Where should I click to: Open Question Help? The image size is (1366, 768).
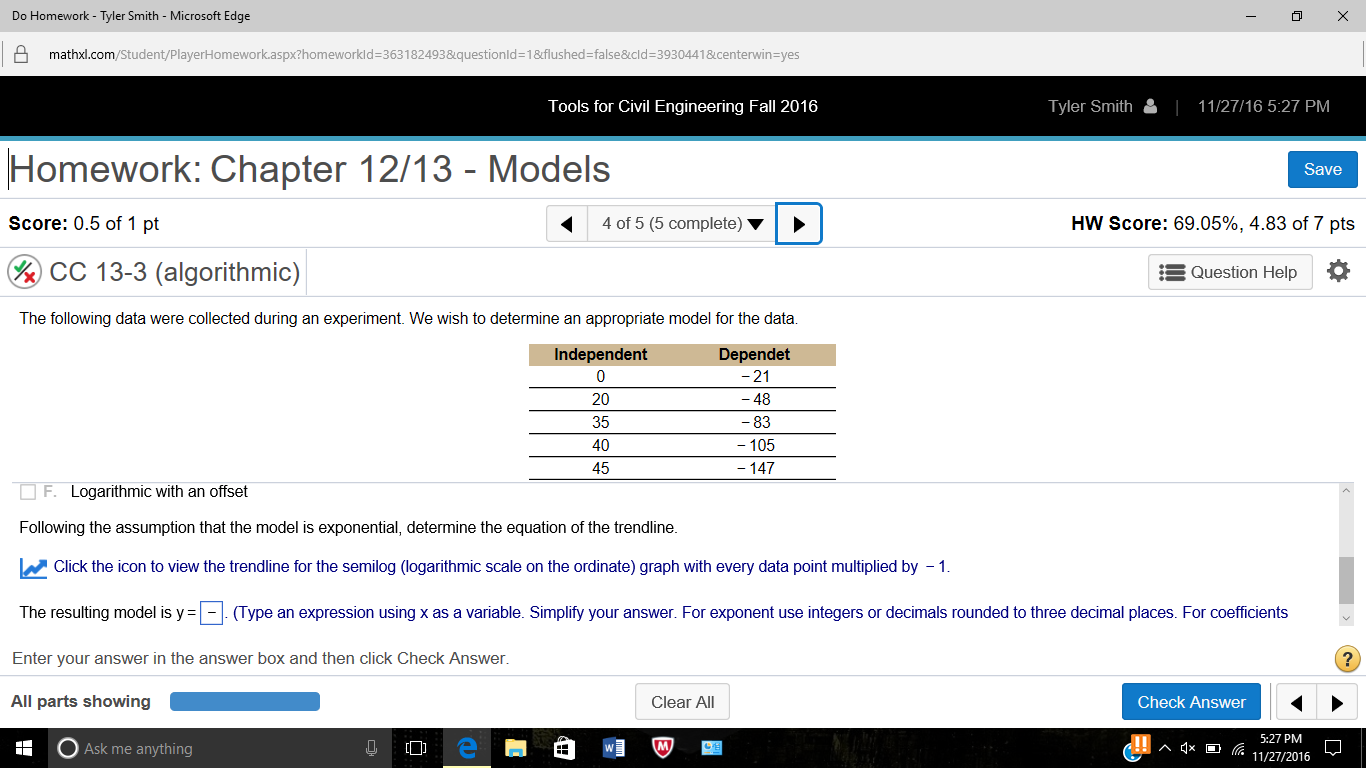coord(1229,271)
